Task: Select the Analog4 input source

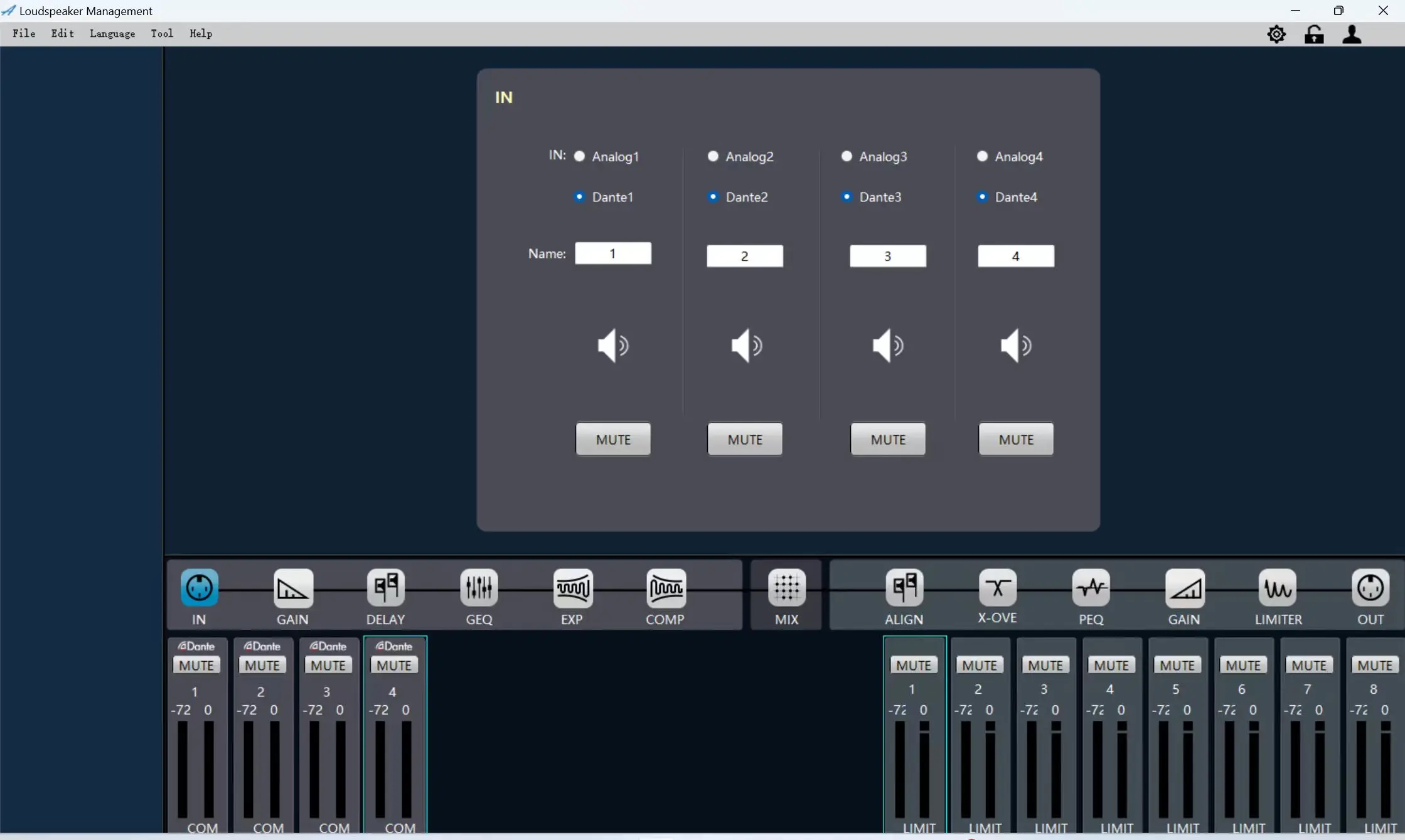Action: point(983,156)
